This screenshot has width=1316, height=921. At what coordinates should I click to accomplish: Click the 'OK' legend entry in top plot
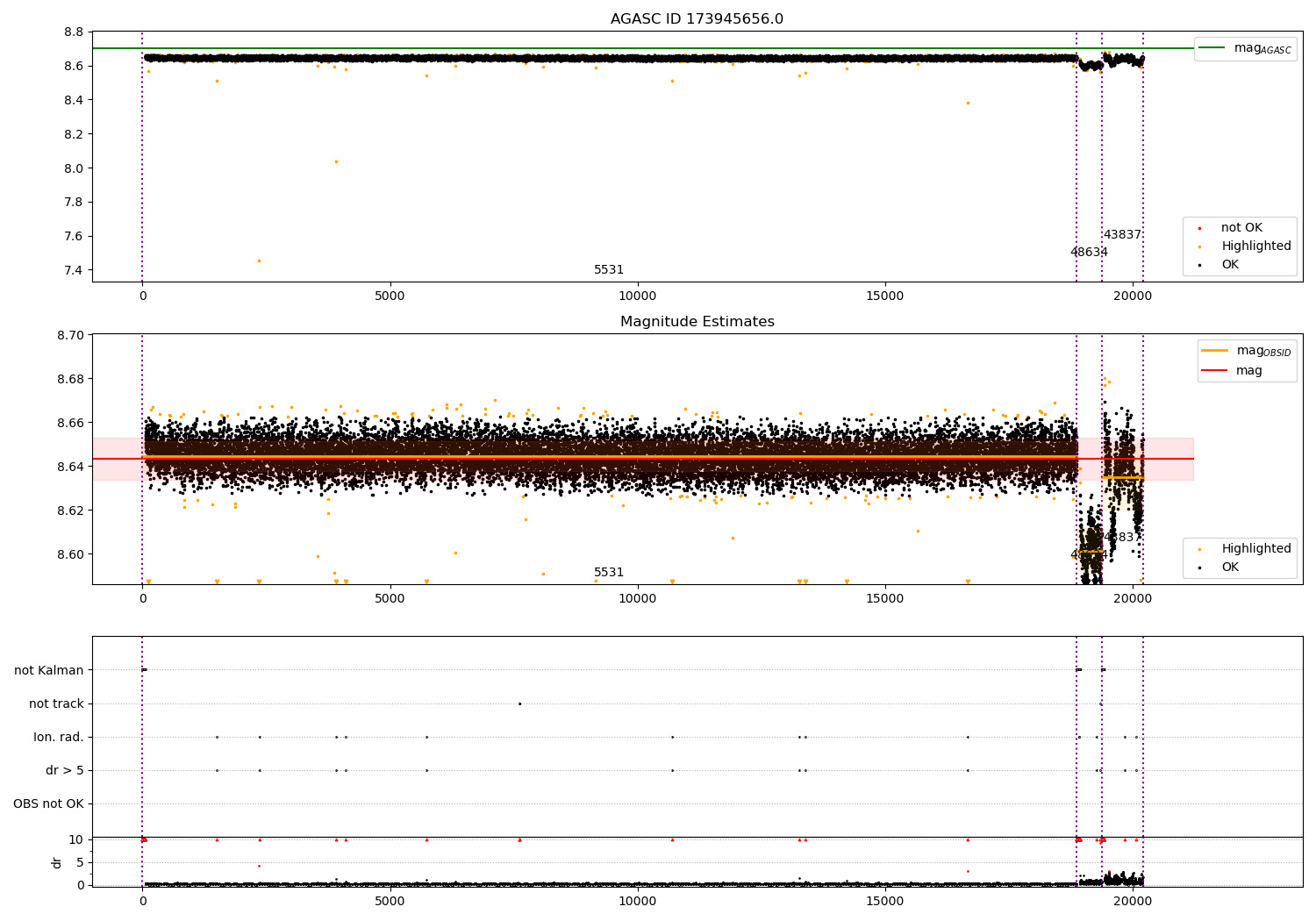click(1230, 265)
